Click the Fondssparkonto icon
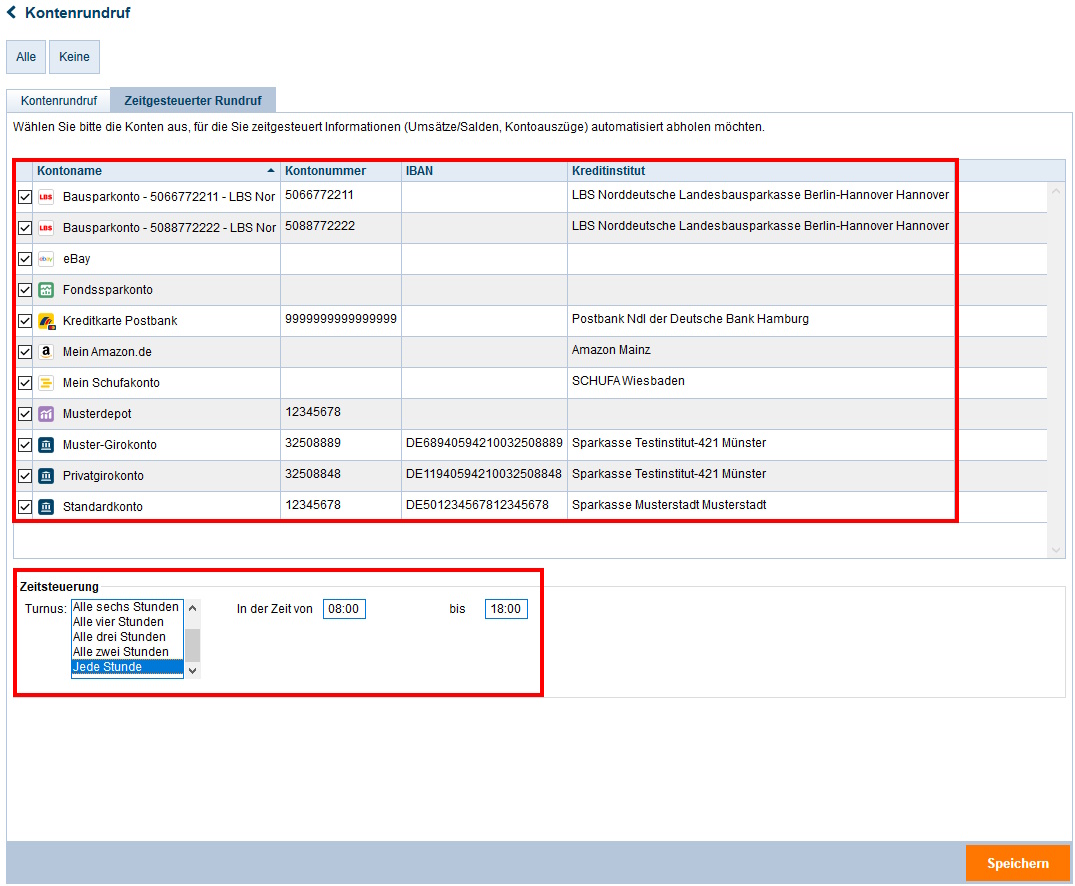The image size is (1075, 886). pos(46,290)
